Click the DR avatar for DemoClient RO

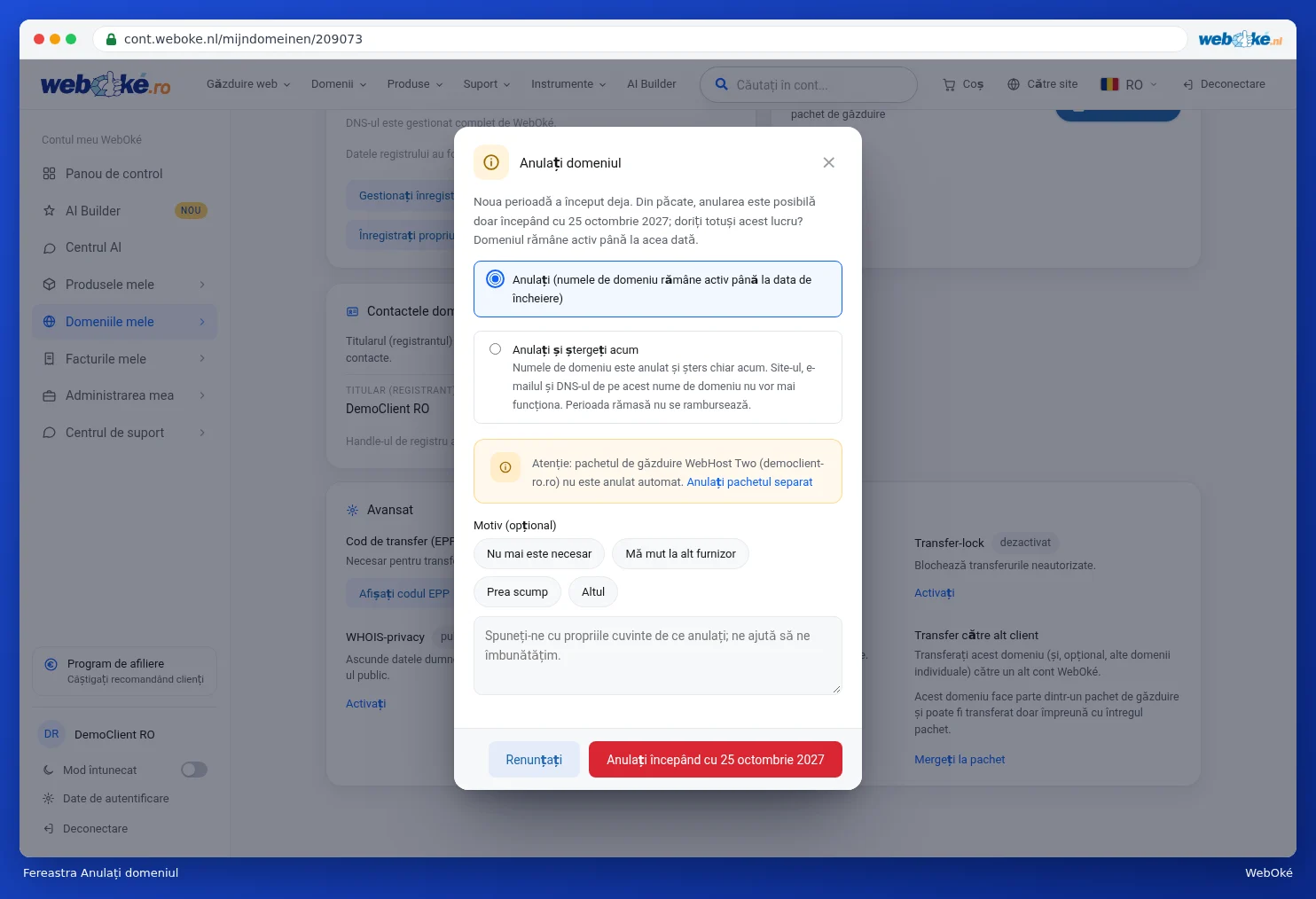[x=51, y=734]
